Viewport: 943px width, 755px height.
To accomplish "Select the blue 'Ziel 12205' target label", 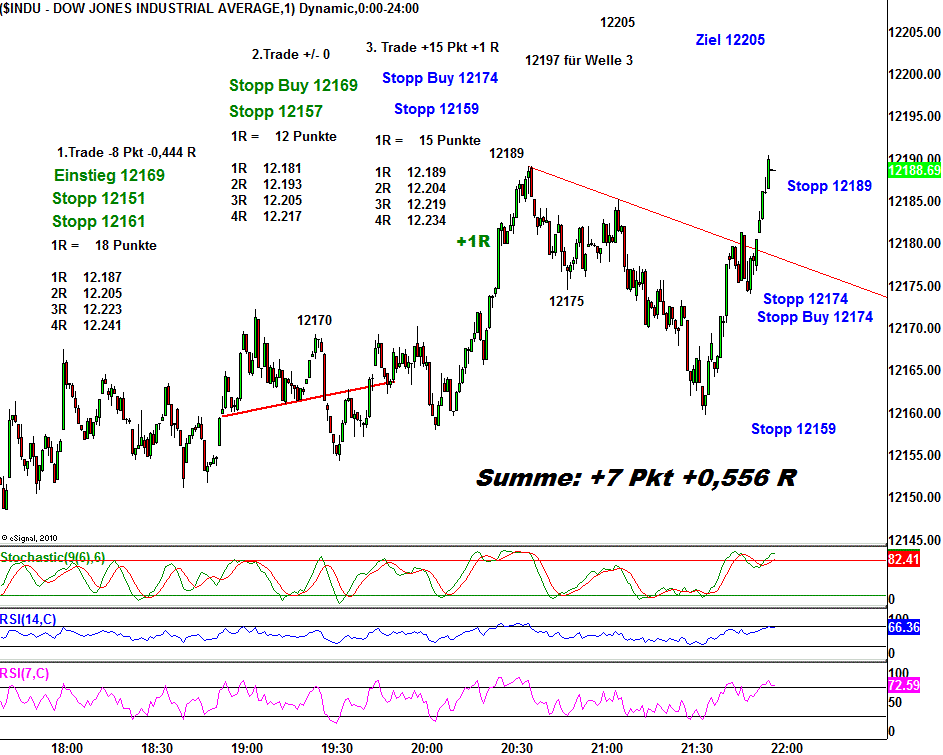I will coord(730,40).
